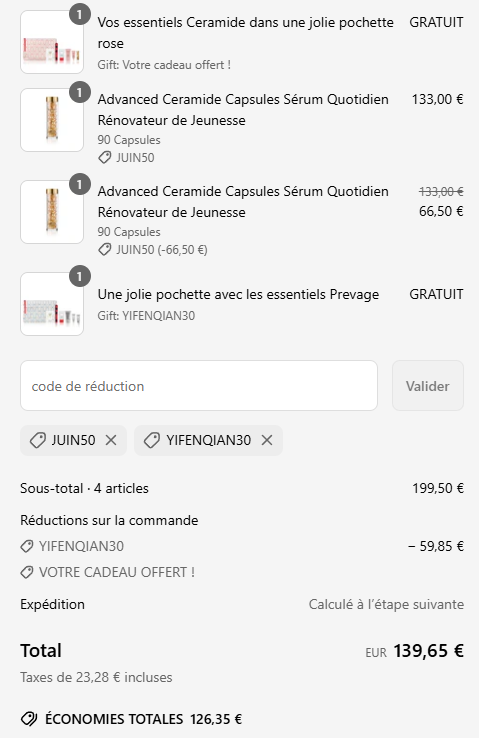This screenshot has height=738, width=479.
Task: Click the Valider button
Action: click(428, 385)
